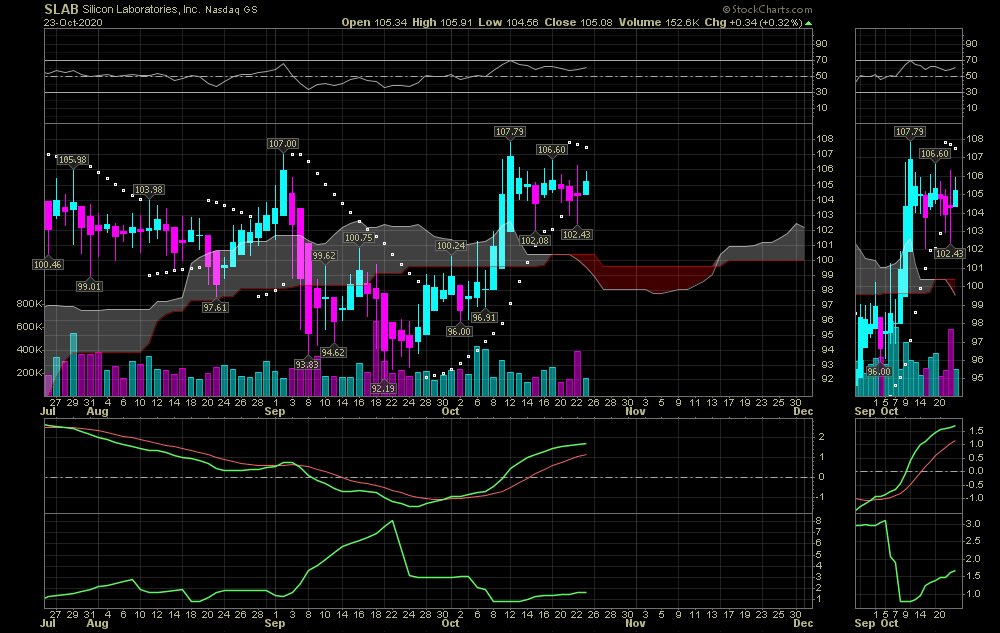
Task: Click the 200K volume axis label
Action: point(29,372)
